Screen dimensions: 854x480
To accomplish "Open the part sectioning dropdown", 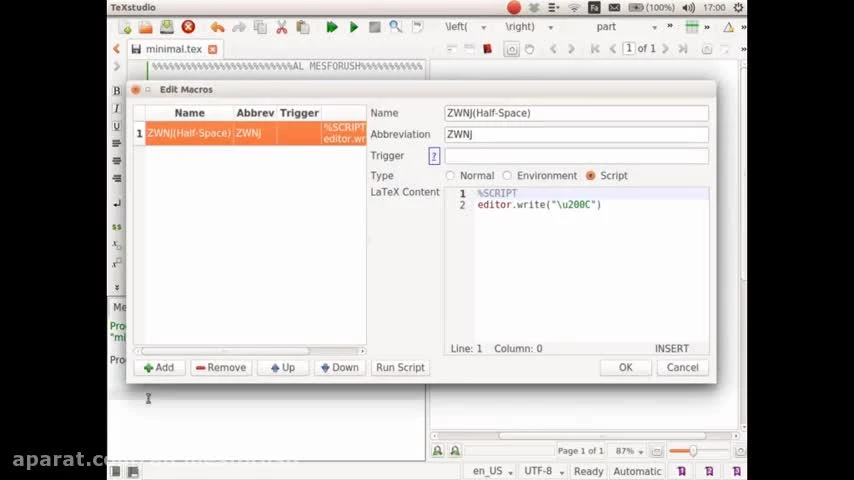I will point(625,27).
